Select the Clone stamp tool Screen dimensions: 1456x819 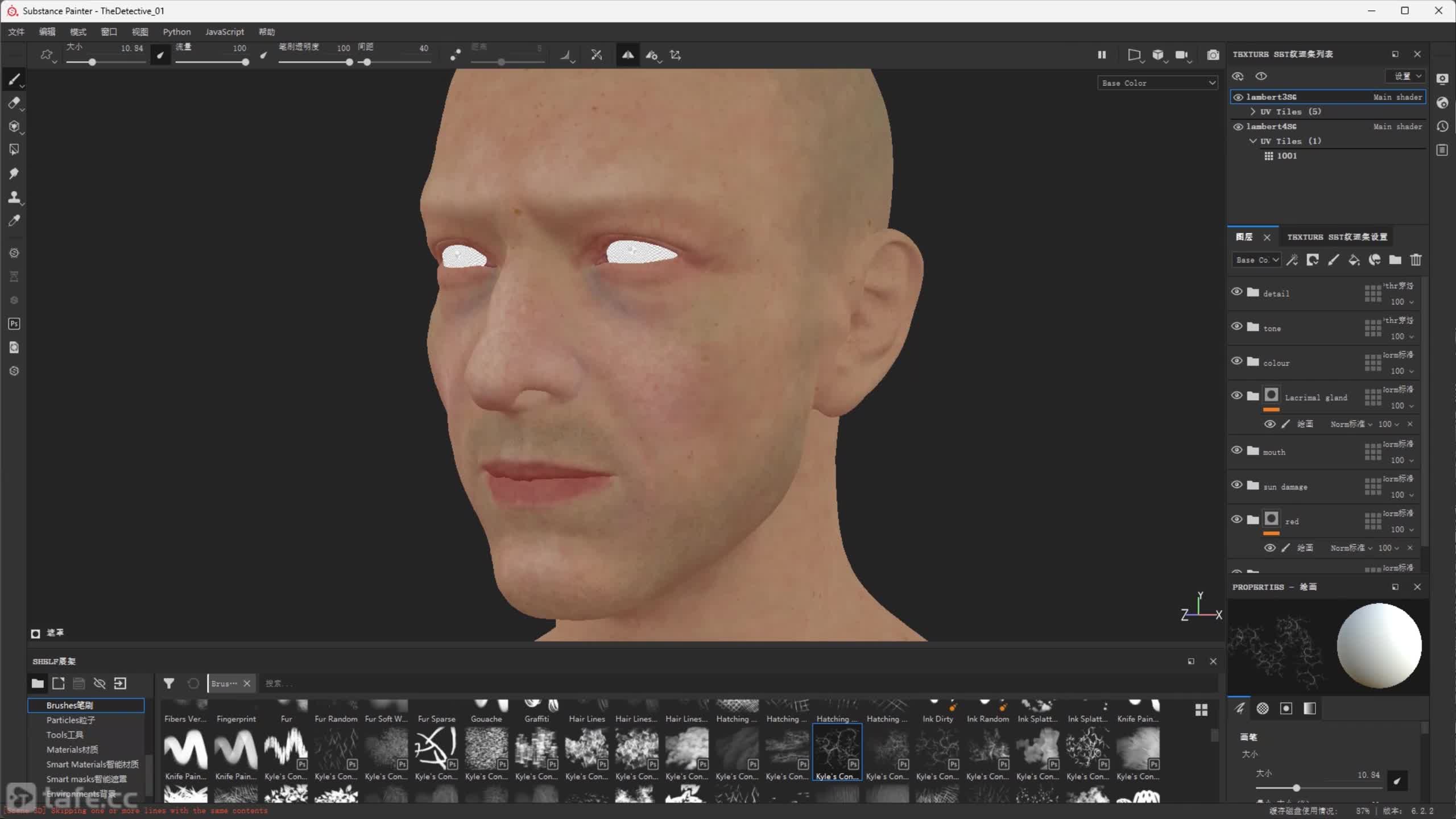pos(14,197)
